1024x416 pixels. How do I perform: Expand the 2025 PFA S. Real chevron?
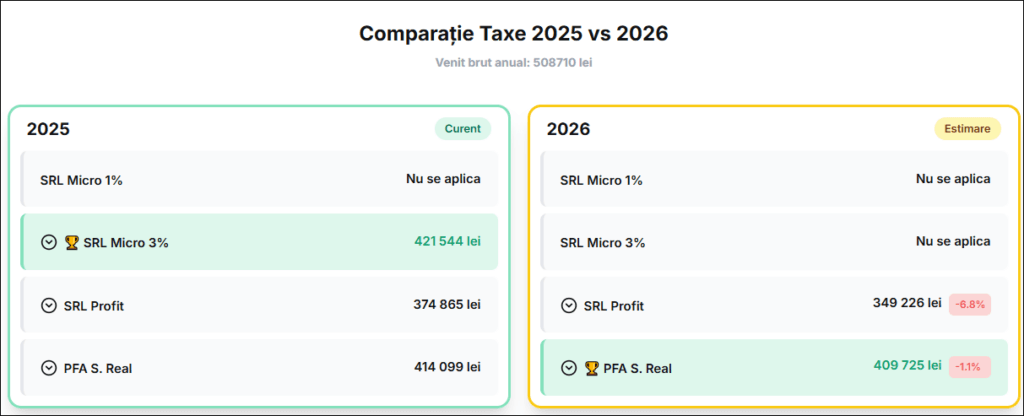(x=49, y=368)
